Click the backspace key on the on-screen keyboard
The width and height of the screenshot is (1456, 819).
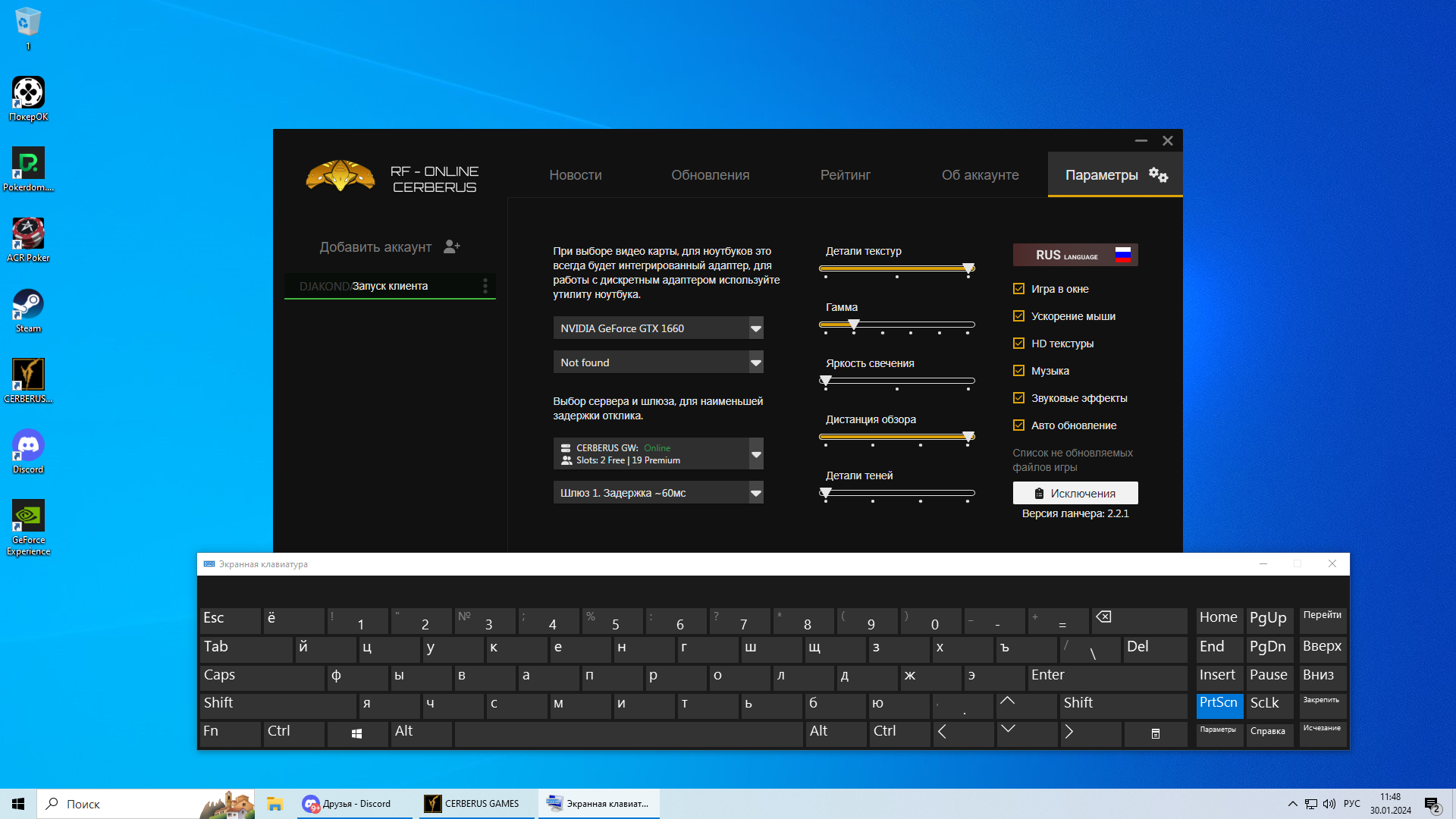pyautogui.click(x=1140, y=620)
